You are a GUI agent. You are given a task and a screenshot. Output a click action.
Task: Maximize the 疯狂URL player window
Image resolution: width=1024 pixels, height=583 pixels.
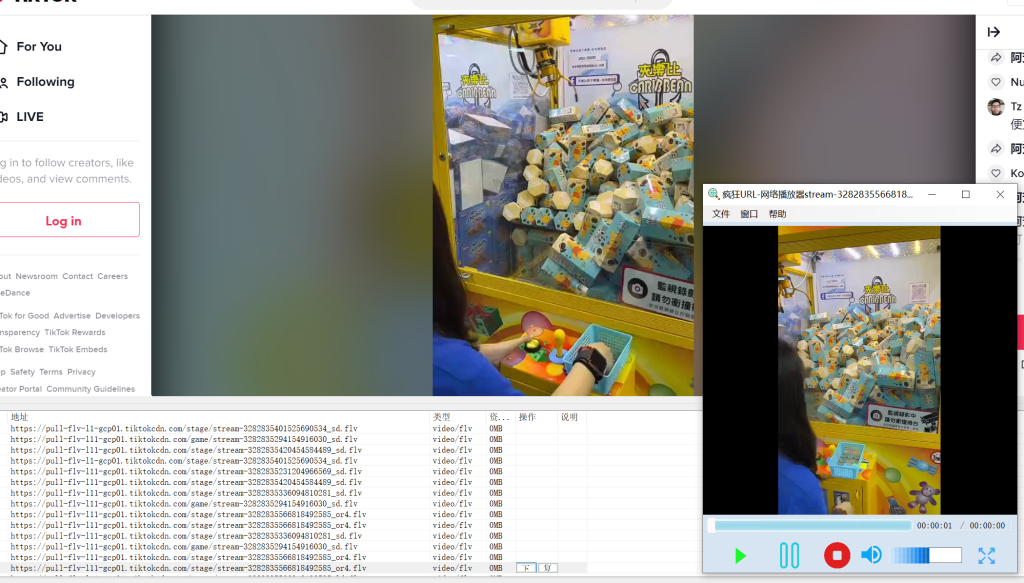tap(966, 194)
